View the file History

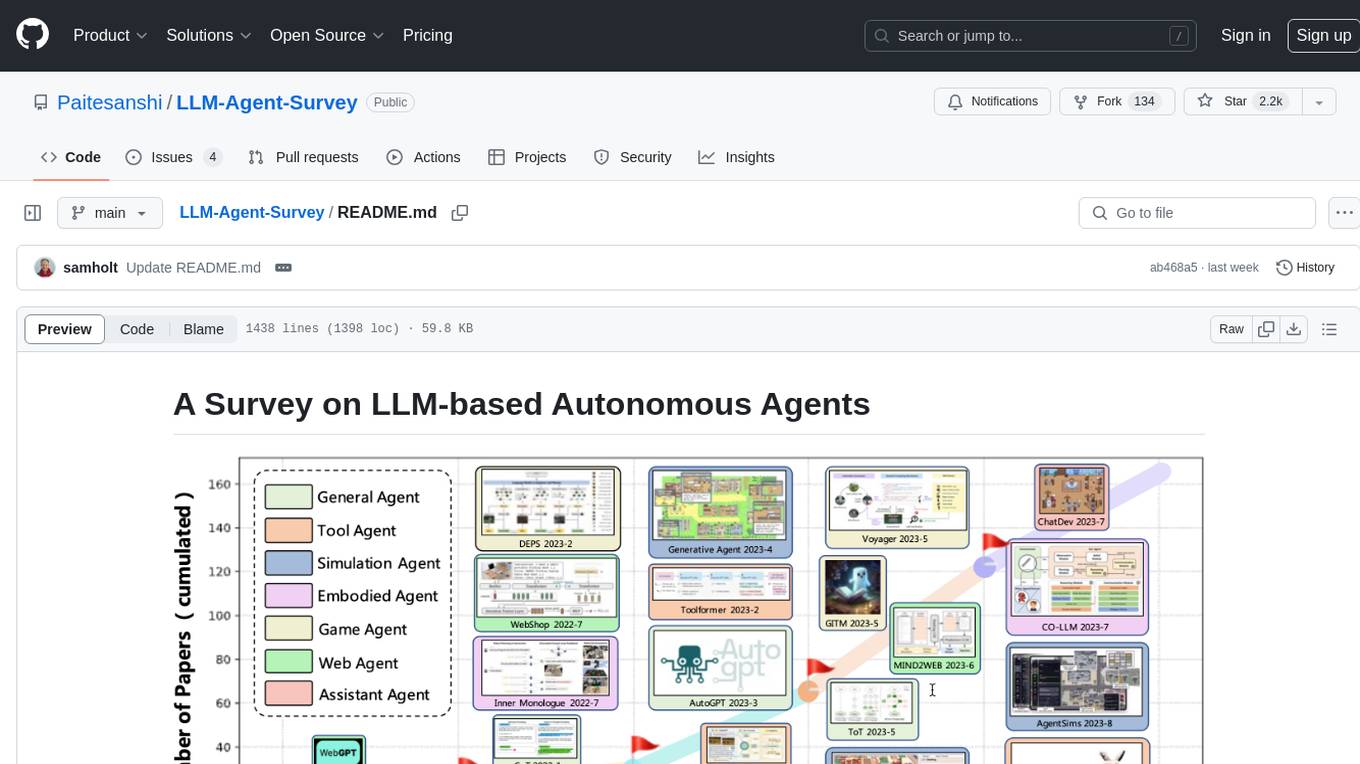pyautogui.click(x=1306, y=268)
